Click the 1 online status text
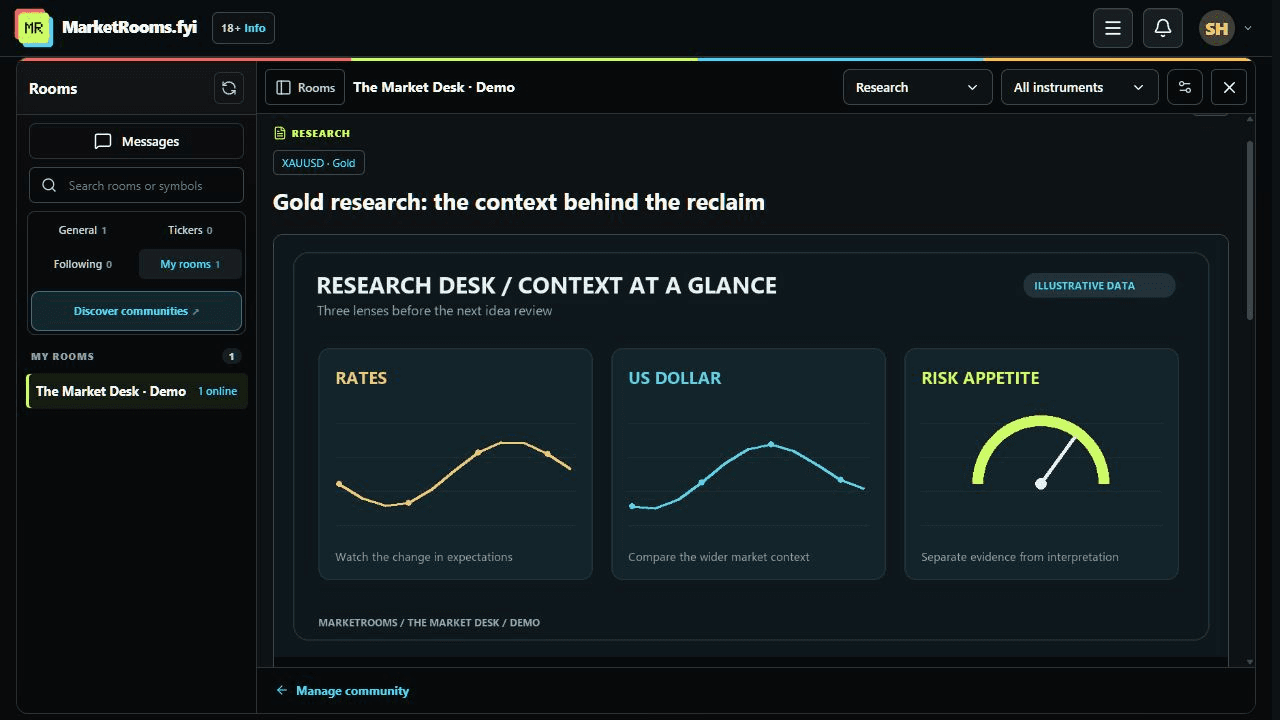1280x720 pixels. pyautogui.click(x=218, y=391)
